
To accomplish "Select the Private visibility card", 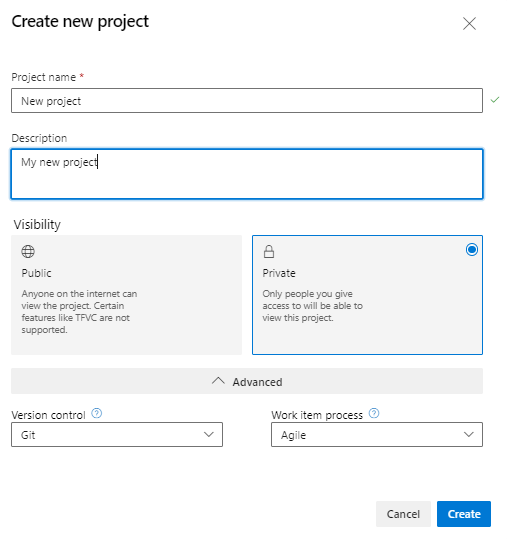I will coord(367,295).
